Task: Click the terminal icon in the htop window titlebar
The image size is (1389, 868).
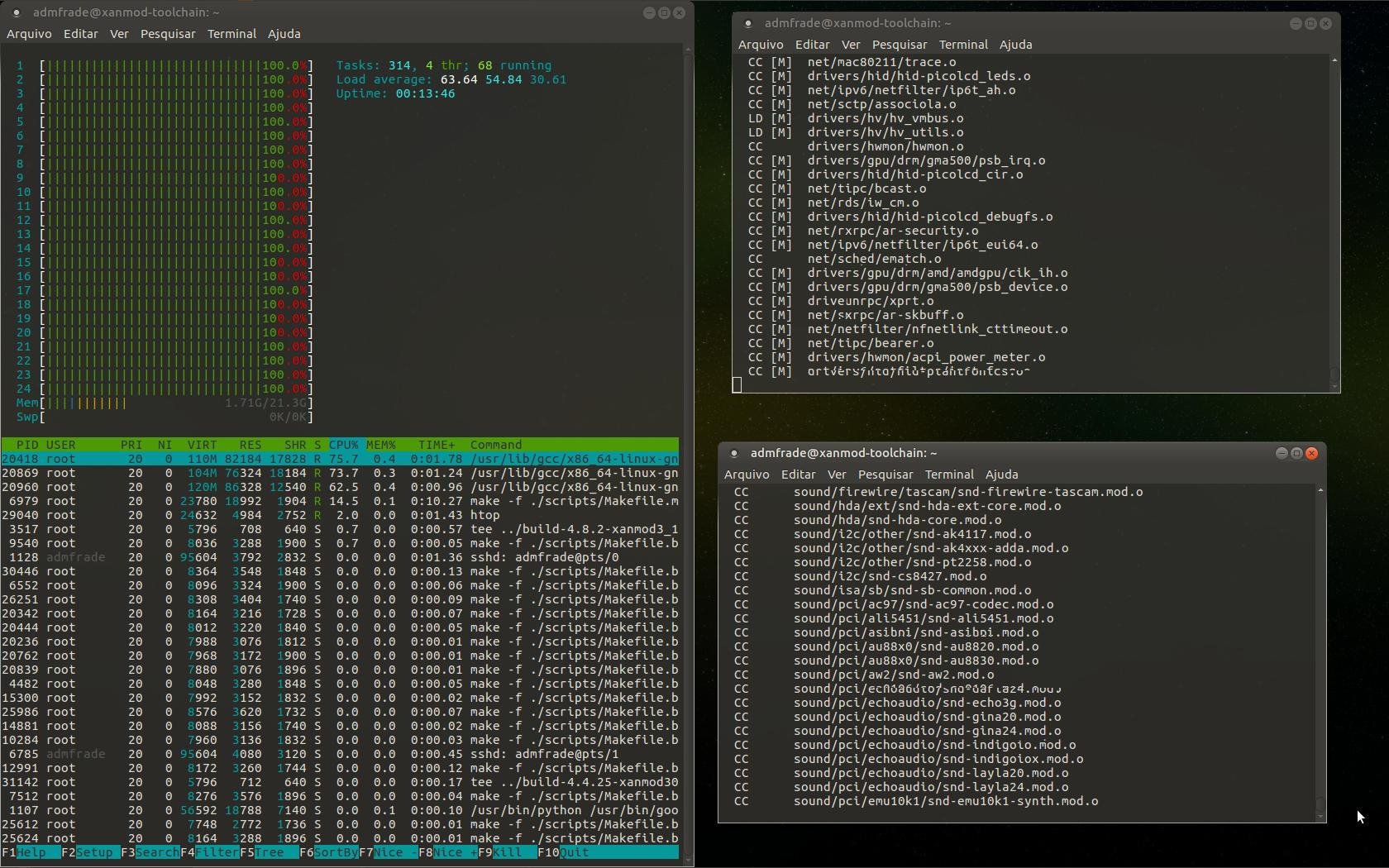Action: click(x=18, y=12)
